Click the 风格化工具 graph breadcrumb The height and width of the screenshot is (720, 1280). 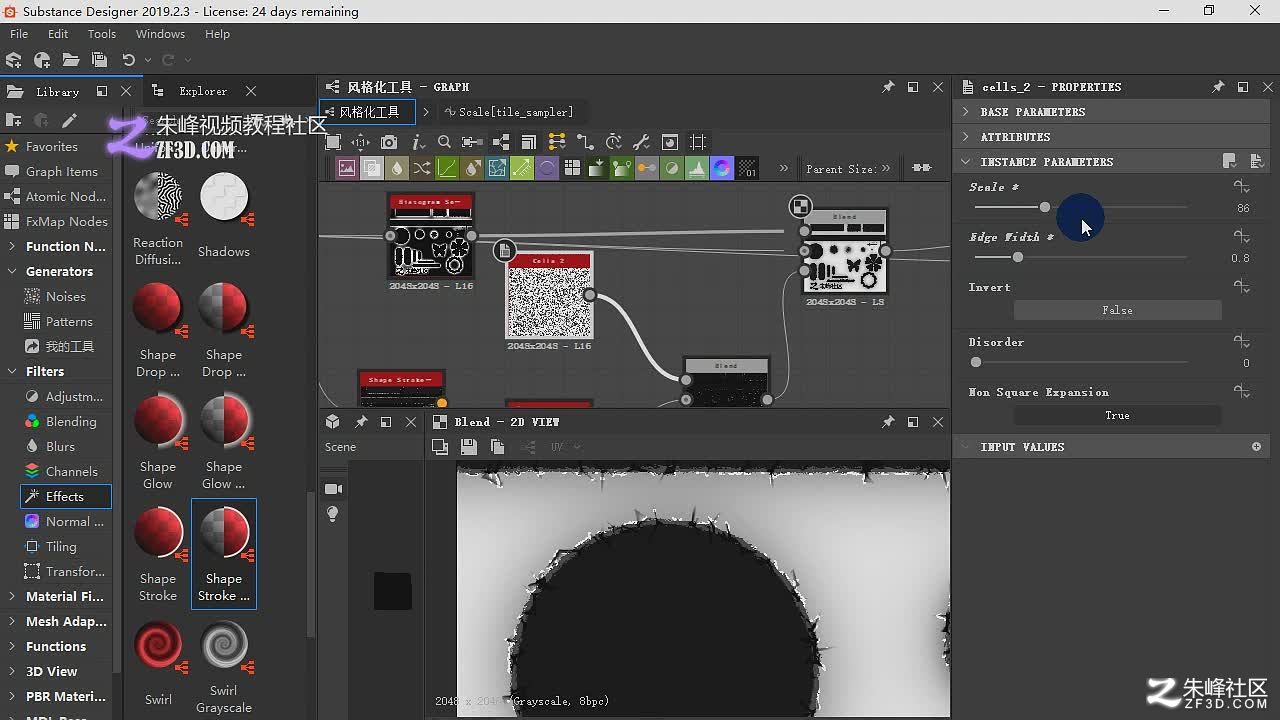tap(369, 112)
